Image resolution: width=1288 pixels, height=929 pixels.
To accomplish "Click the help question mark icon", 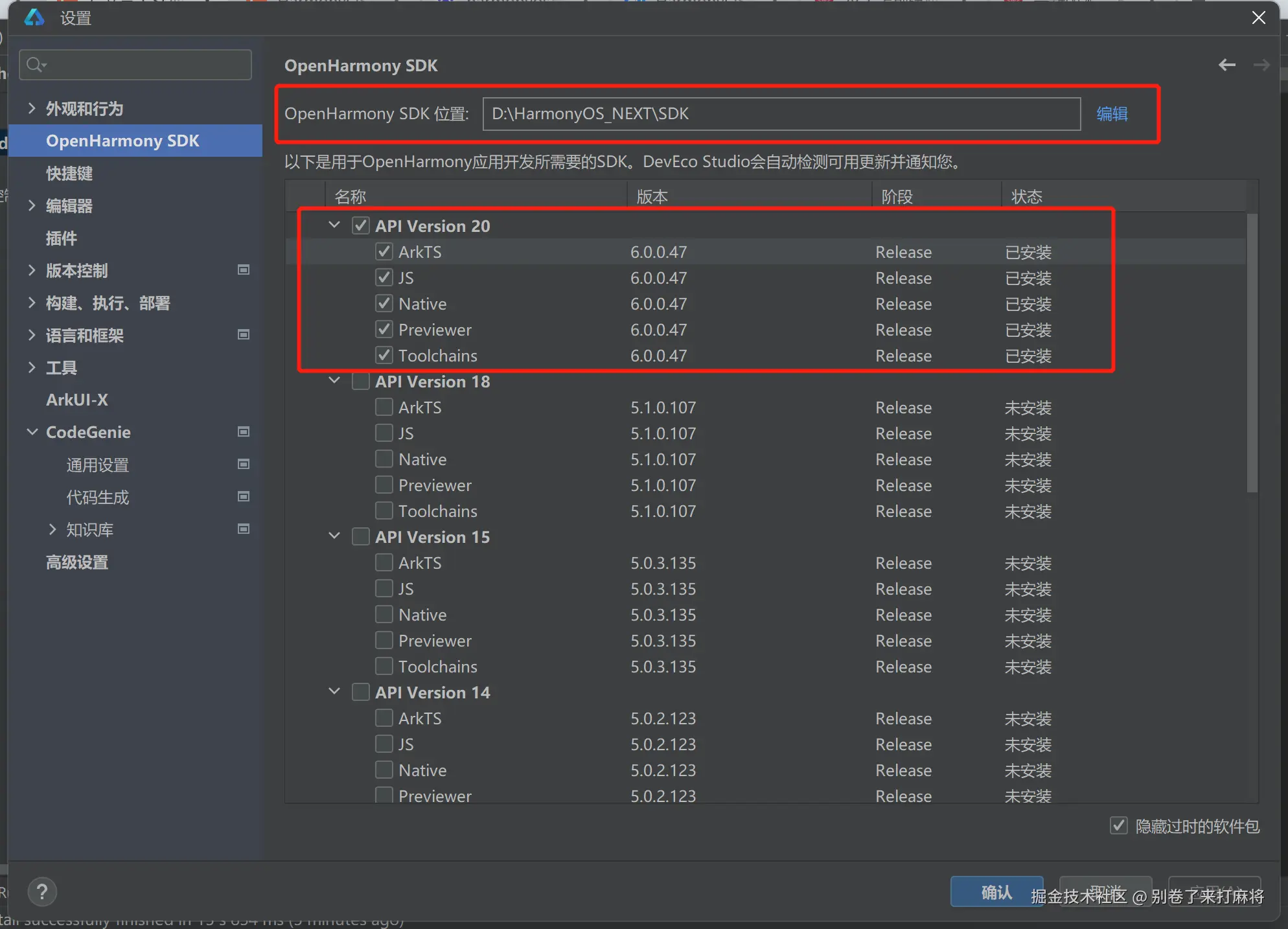I will (42, 892).
